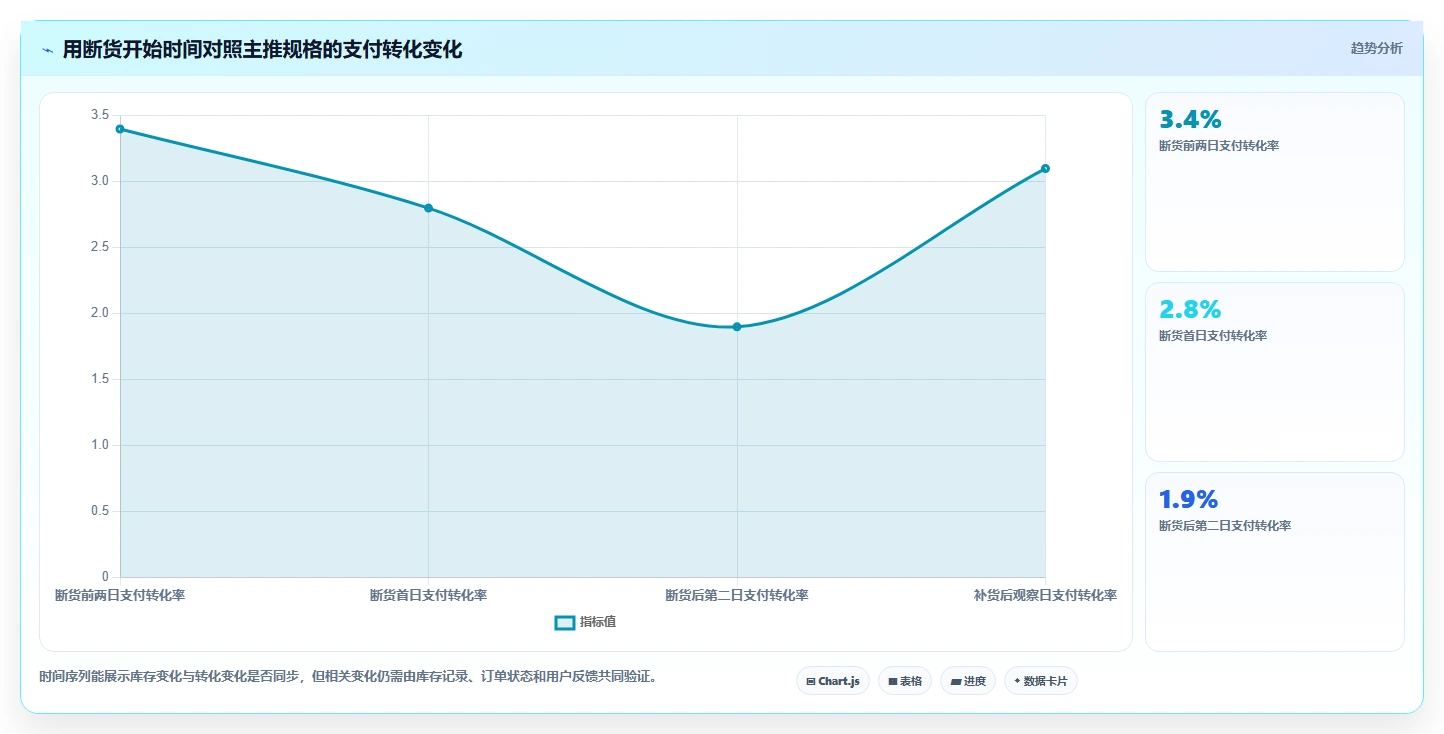Select the Chart.js tag chip
The height and width of the screenshot is (734, 1444).
pos(833,681)
